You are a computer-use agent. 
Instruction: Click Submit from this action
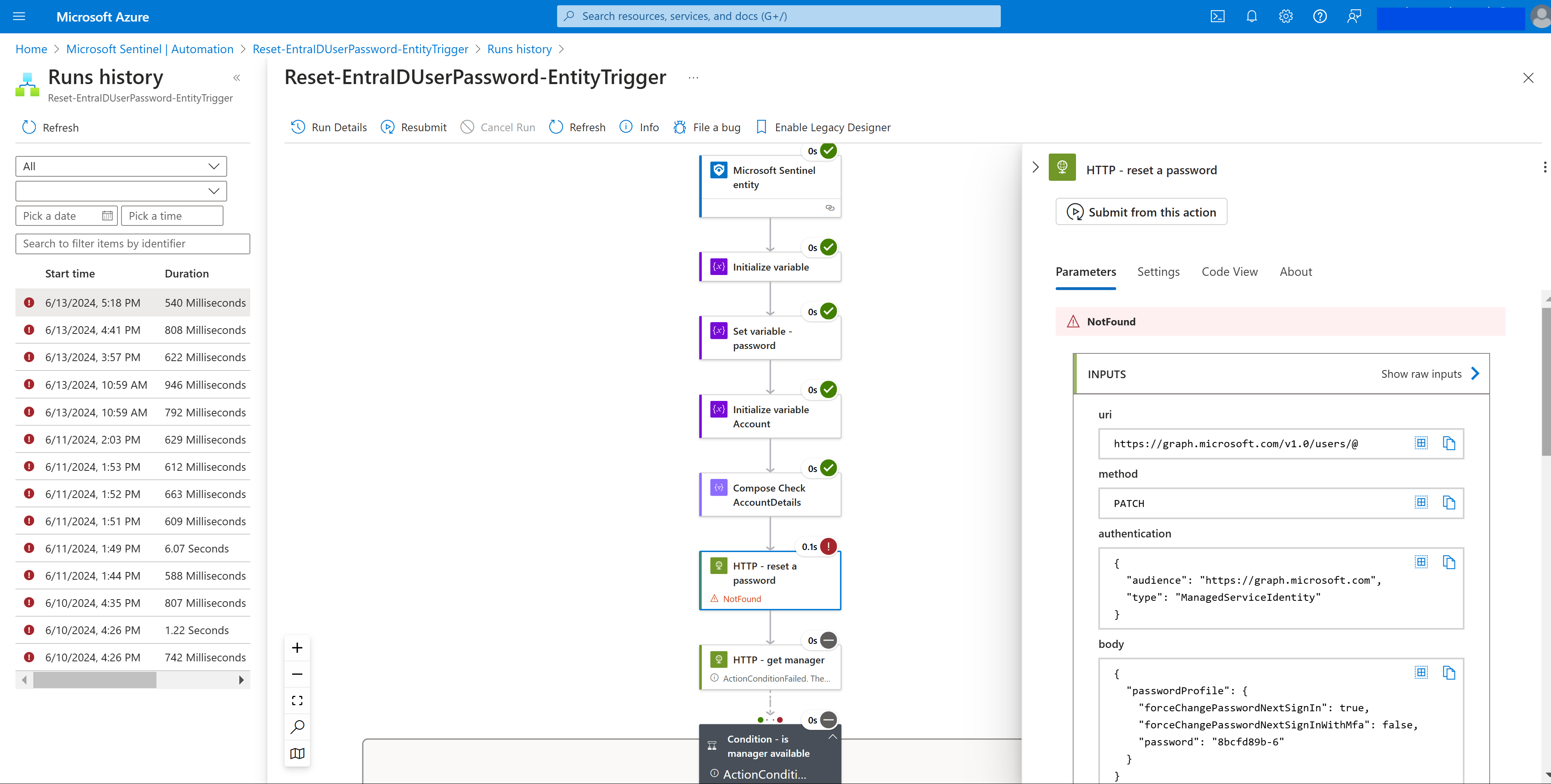pyautogui.click(x=1140, y=212)
